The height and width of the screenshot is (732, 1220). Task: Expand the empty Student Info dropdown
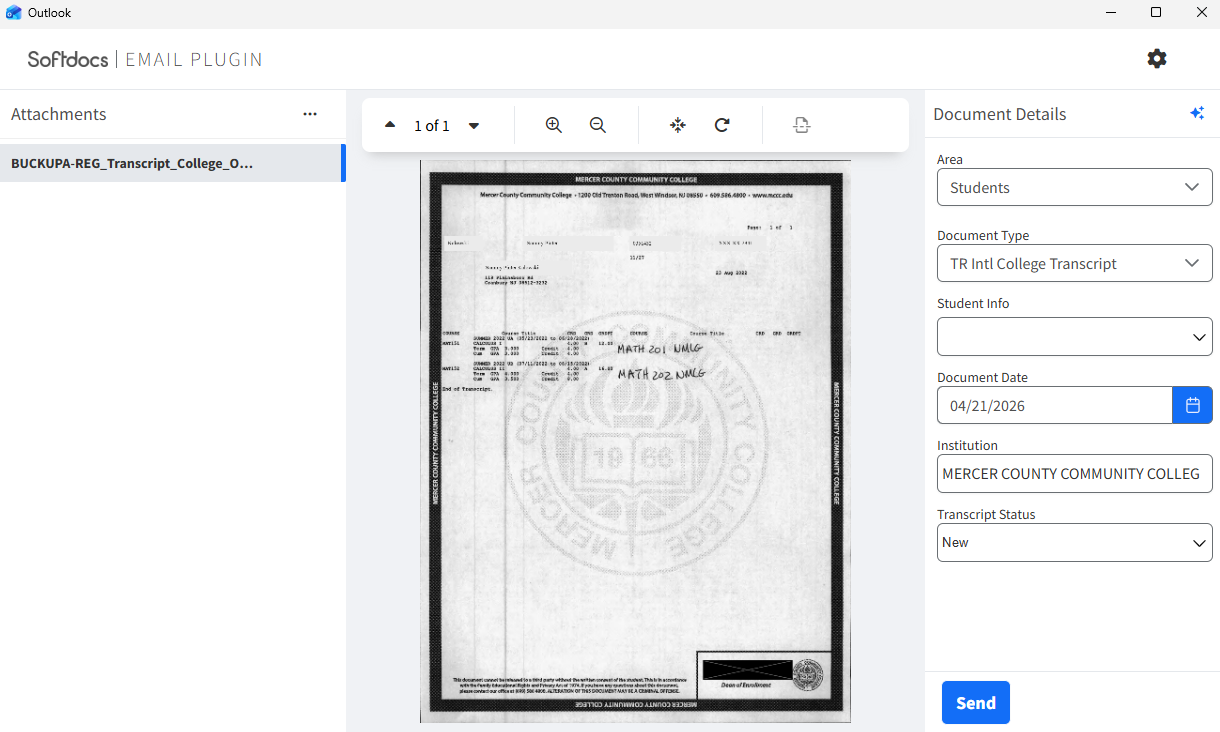click(1074, 337)
